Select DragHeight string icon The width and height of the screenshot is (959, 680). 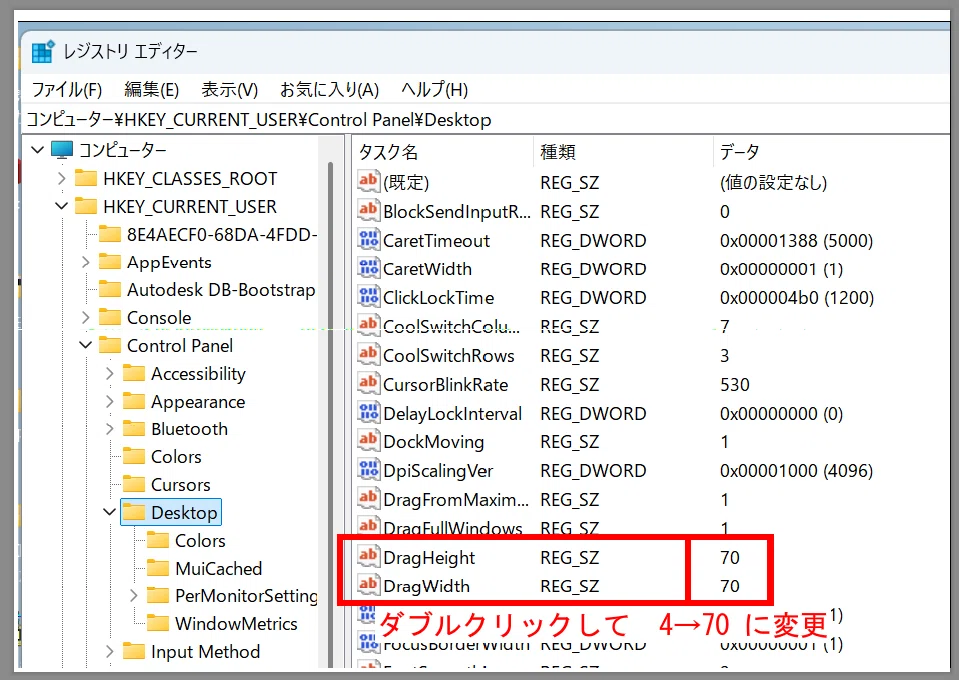pyautogui.click(x=368, y=556)
